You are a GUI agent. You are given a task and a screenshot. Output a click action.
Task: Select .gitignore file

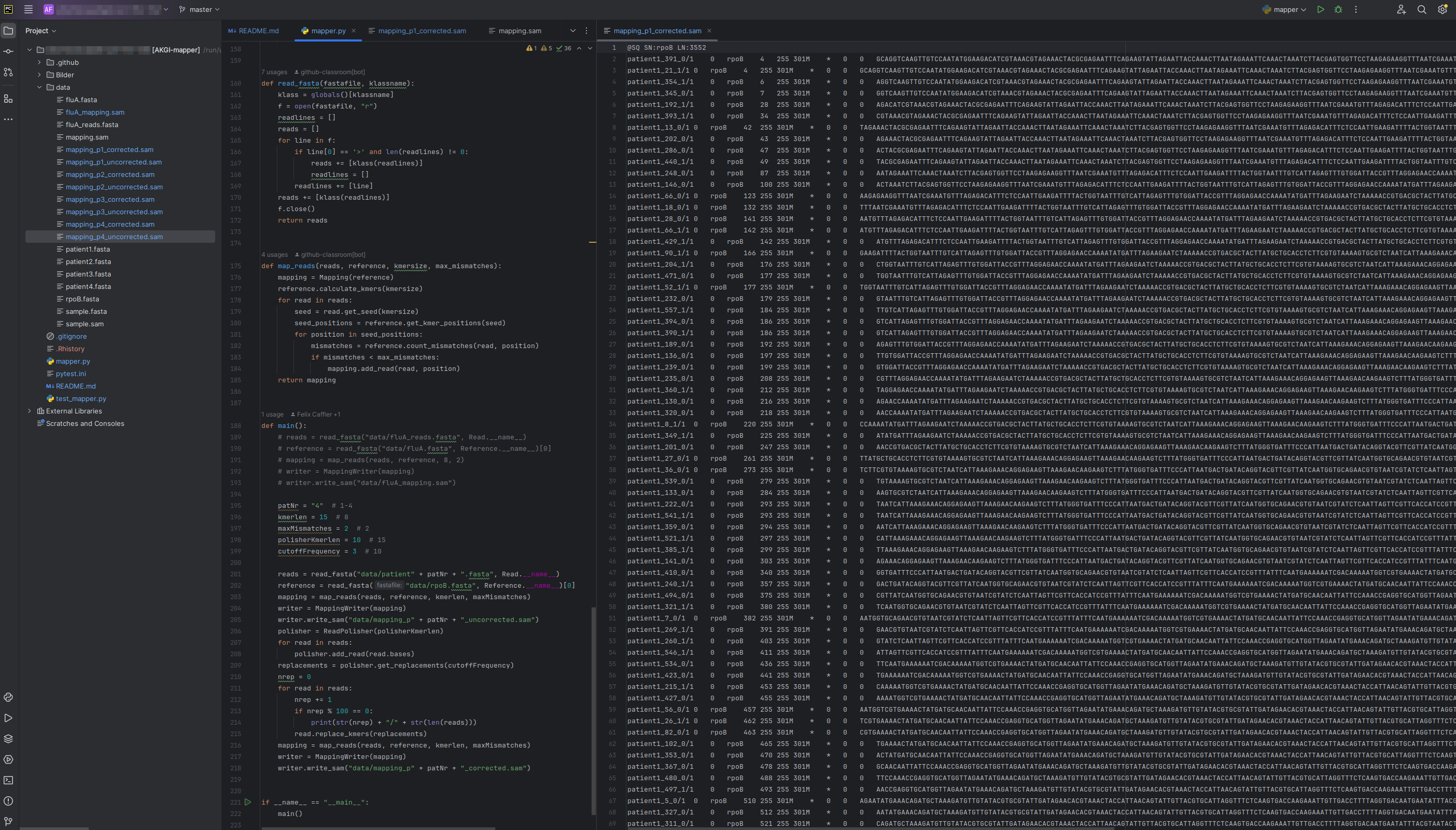[x=71, y=336]
